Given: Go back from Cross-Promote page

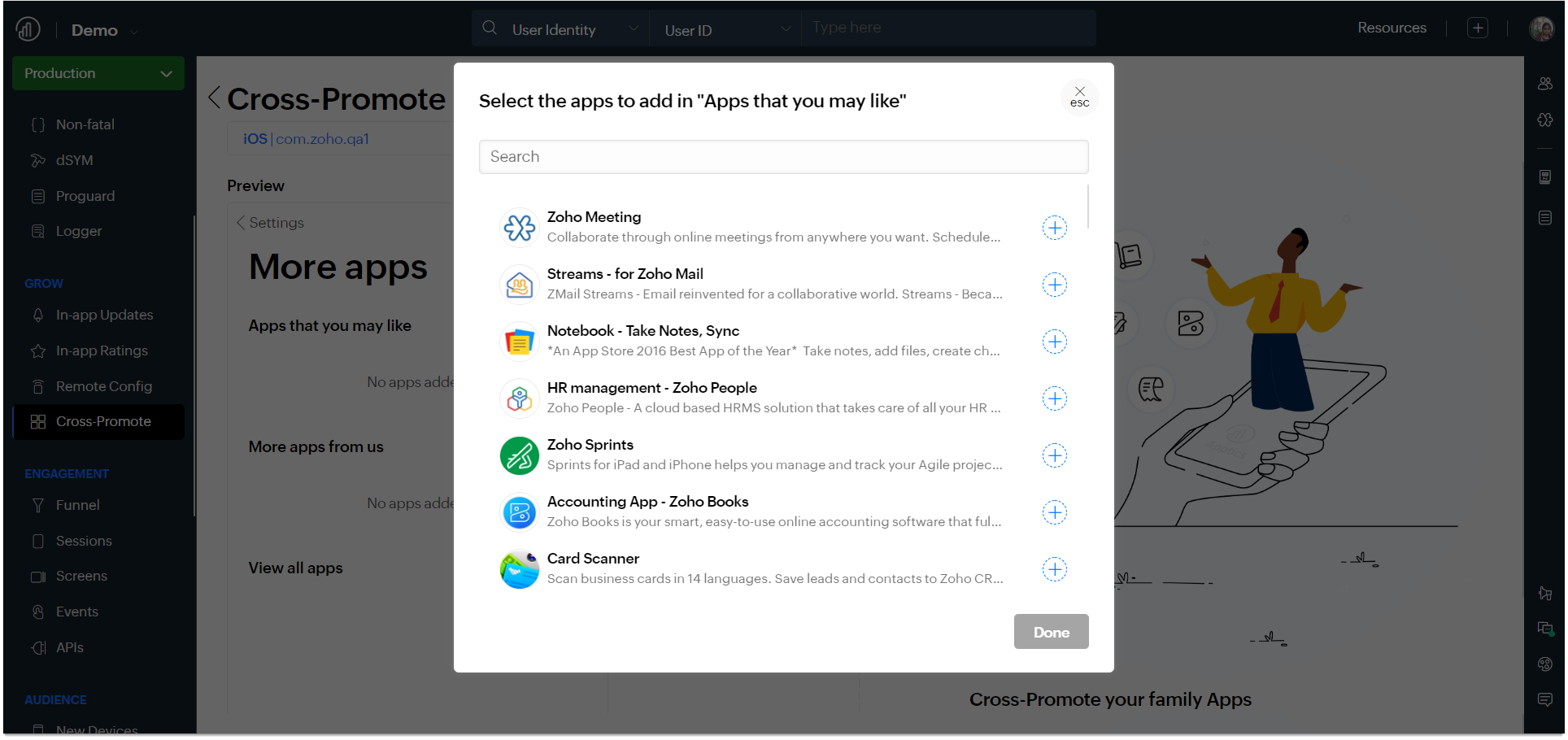Looking at the screenshot, I should point(215,98).
